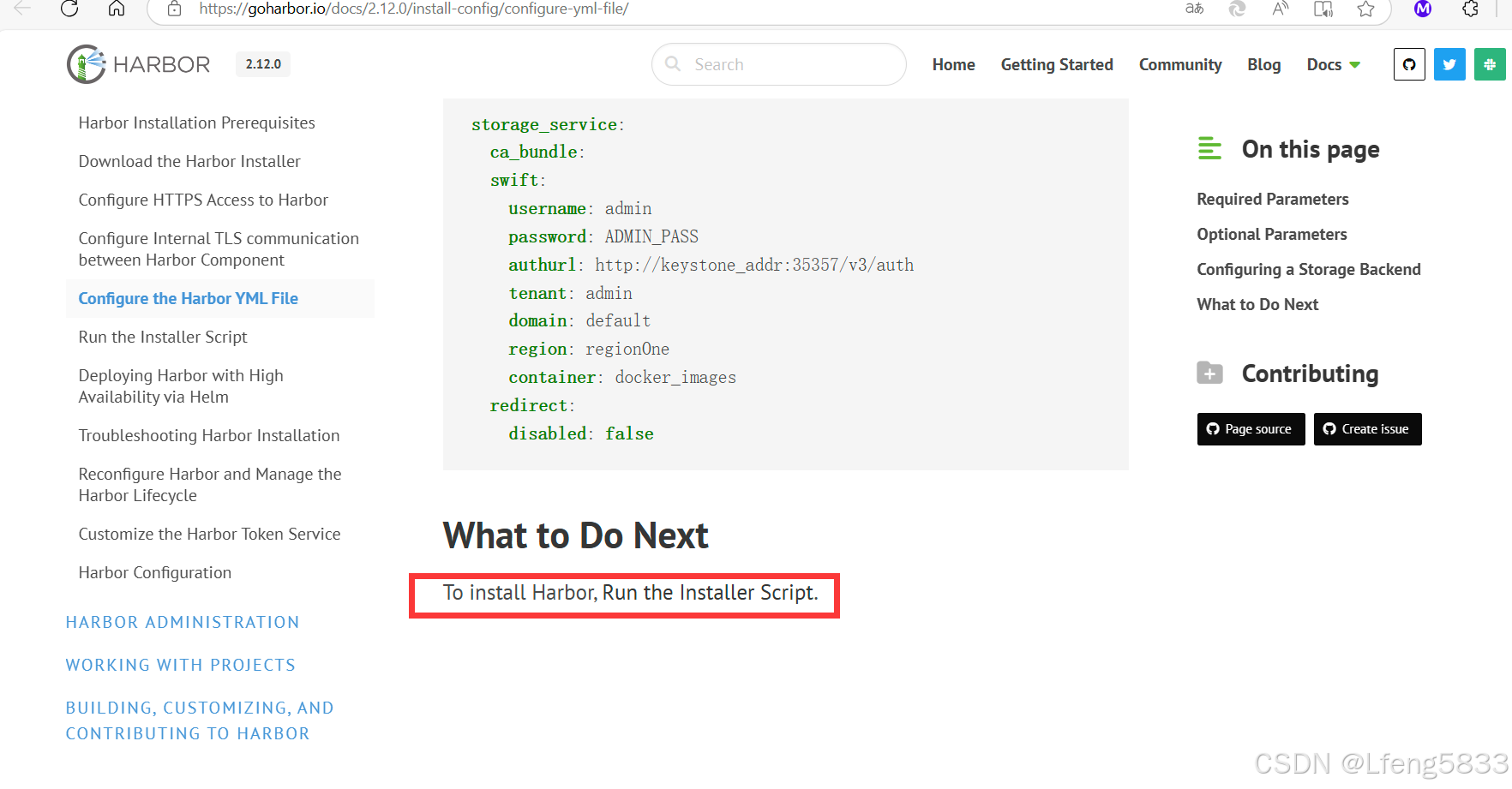Viewport: 1512px width, 789px height.
Task: Open Deploying Harbor with High Availability via Helm
Action: click(181, 386)
